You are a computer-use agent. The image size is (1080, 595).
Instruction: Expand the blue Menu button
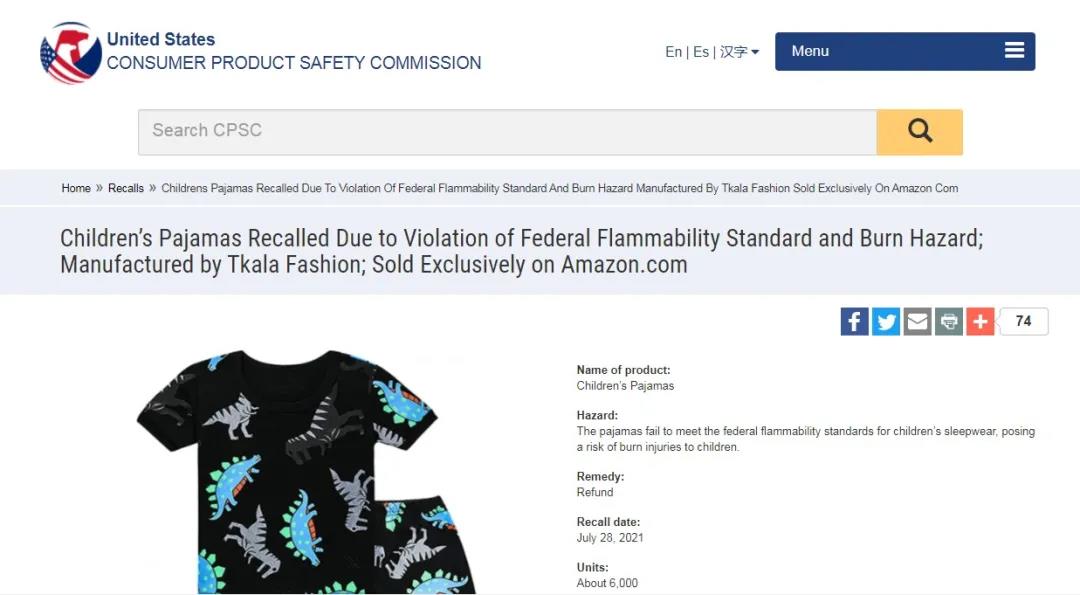(904, 51)
